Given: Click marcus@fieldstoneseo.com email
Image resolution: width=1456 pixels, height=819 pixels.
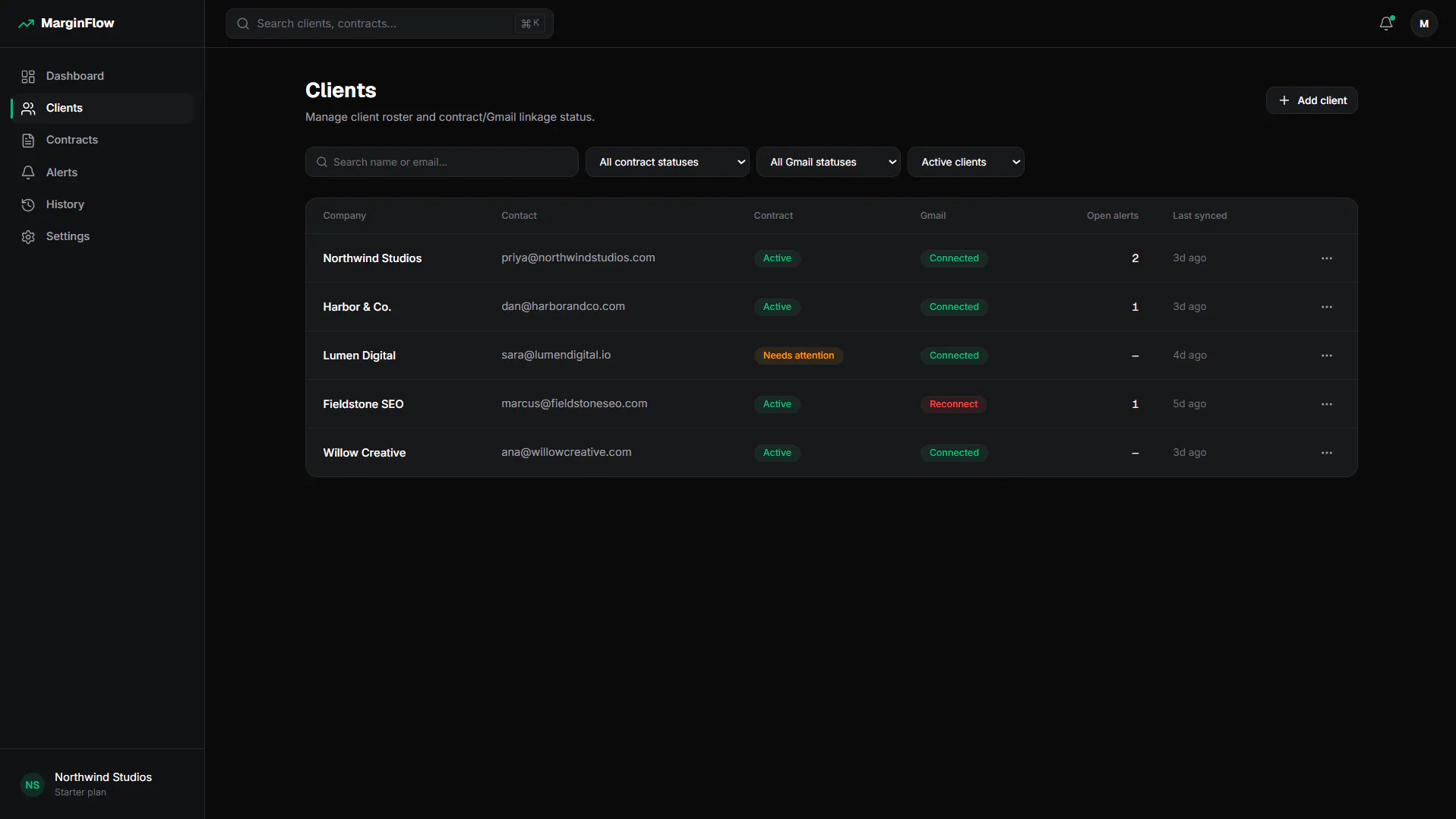Looking at the screenshot, I should 574,403.
